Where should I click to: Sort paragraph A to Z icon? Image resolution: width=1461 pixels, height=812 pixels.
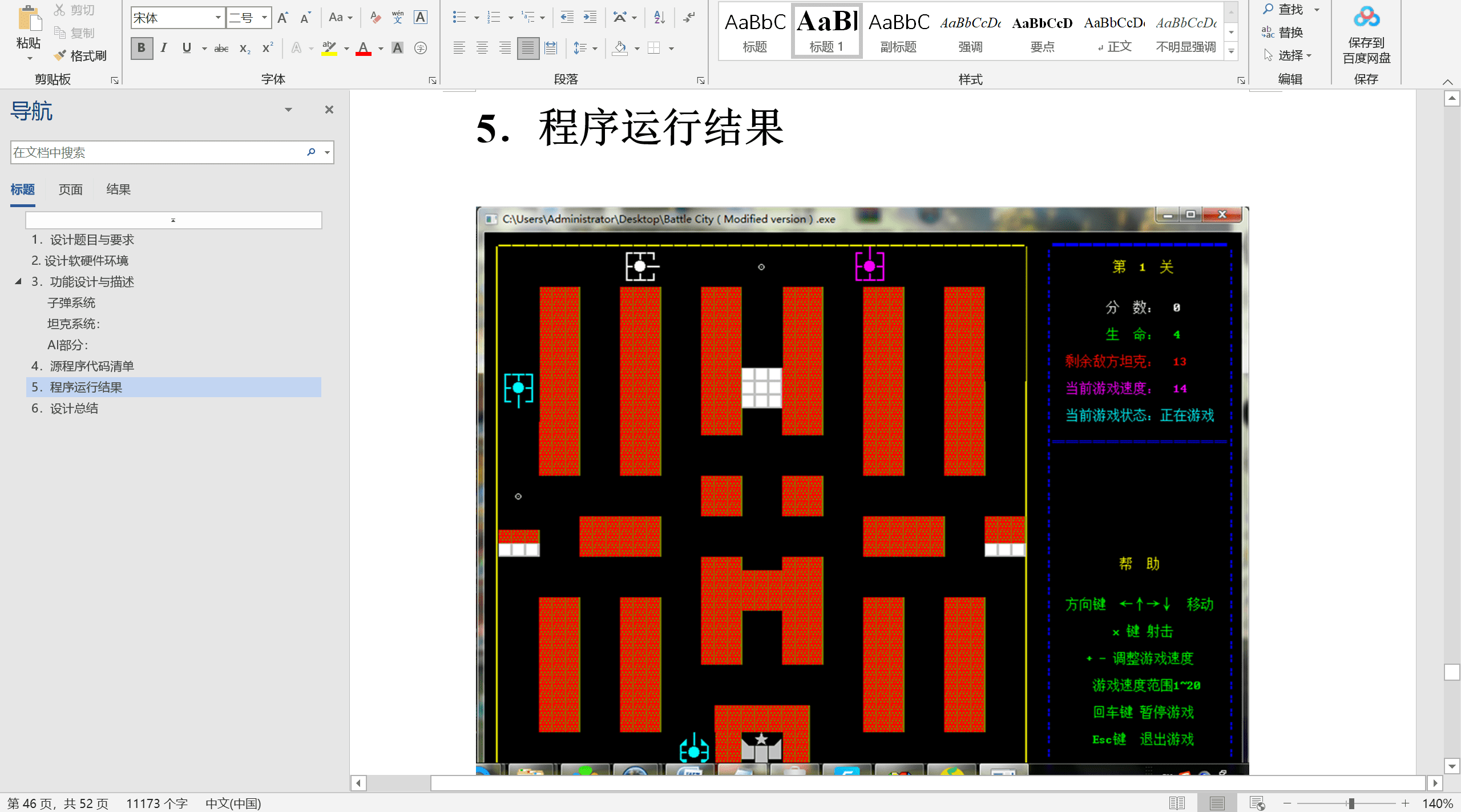click(659, 18)
